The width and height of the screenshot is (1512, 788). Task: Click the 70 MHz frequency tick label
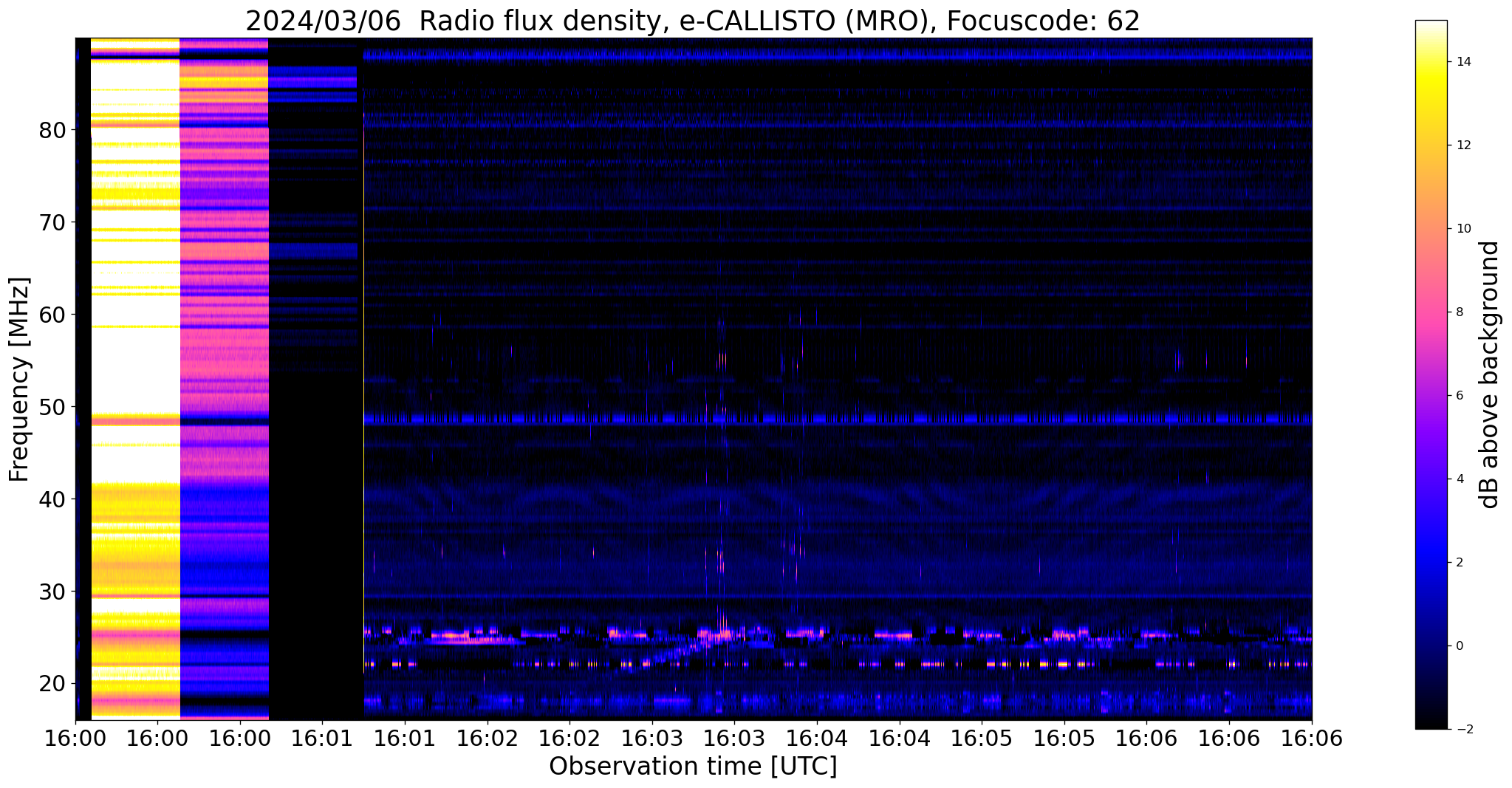pyautogui.click(x=52, y=223)
